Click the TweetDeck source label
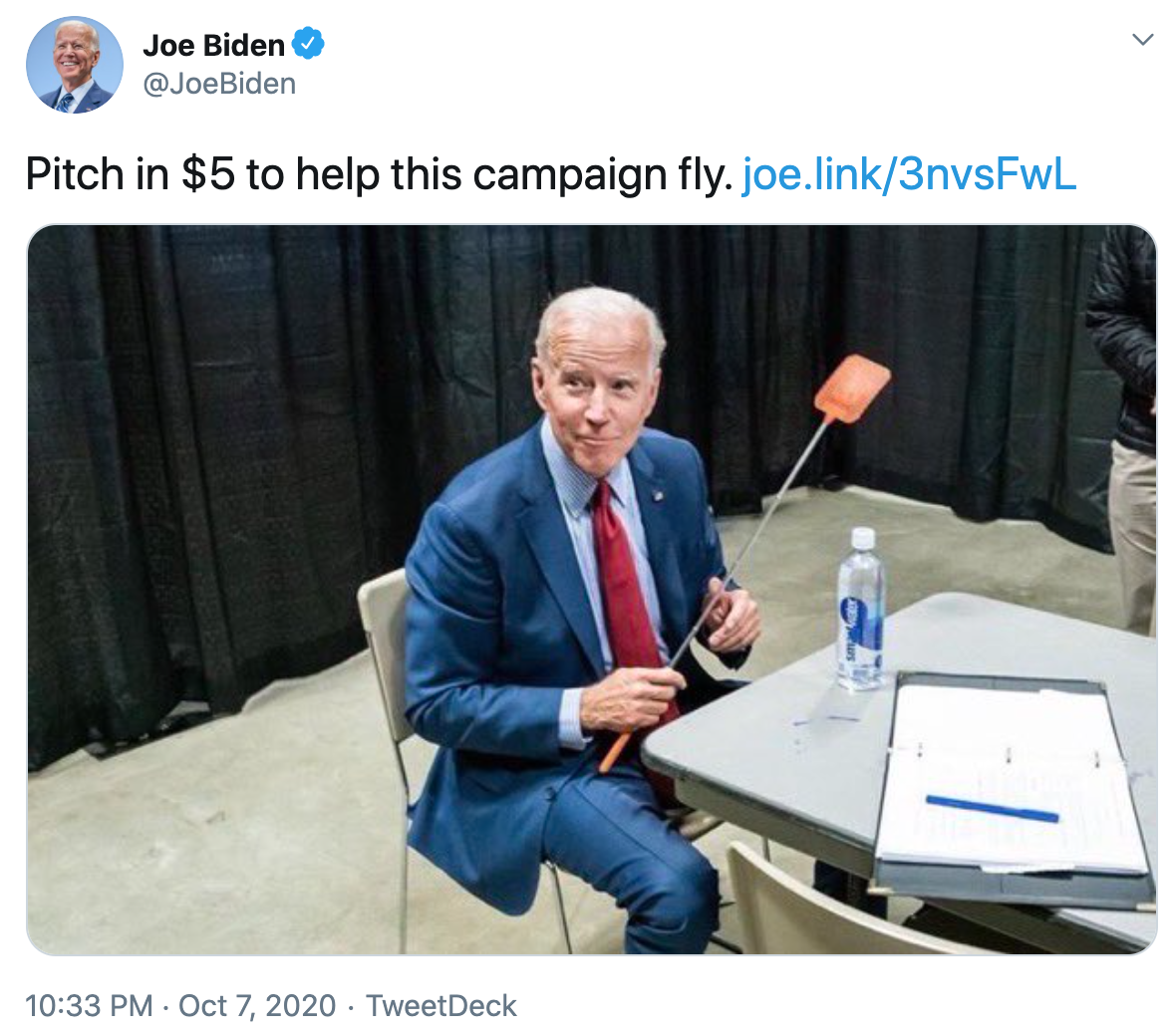 coord(441,1005)
